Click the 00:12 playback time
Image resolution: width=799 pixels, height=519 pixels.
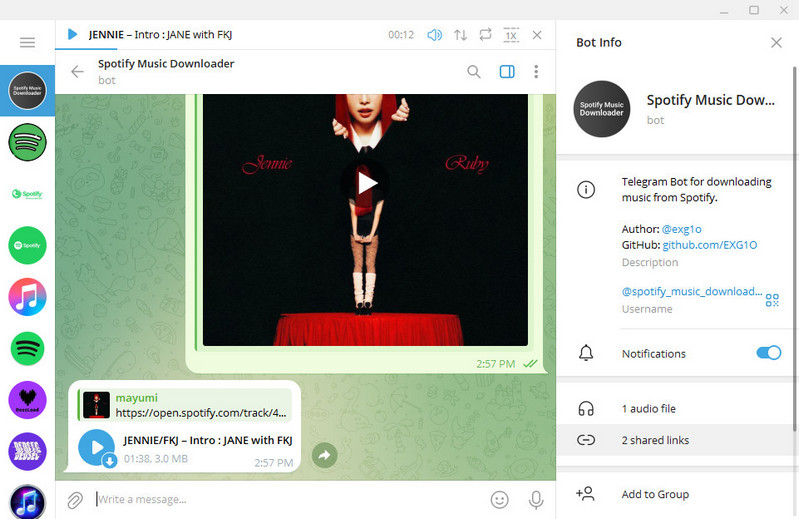click(401, 35)
